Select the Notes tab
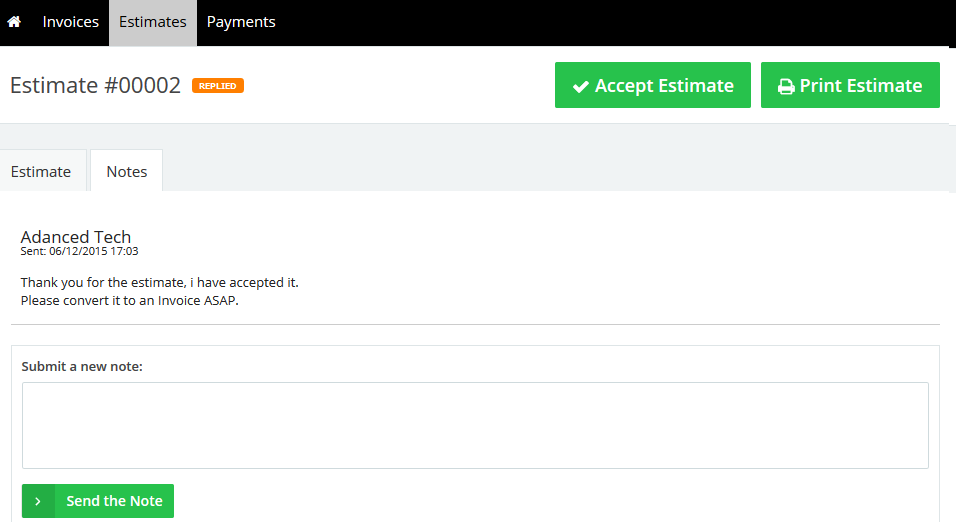This screenshot has width=956, height=522. (x=127, y=171)
